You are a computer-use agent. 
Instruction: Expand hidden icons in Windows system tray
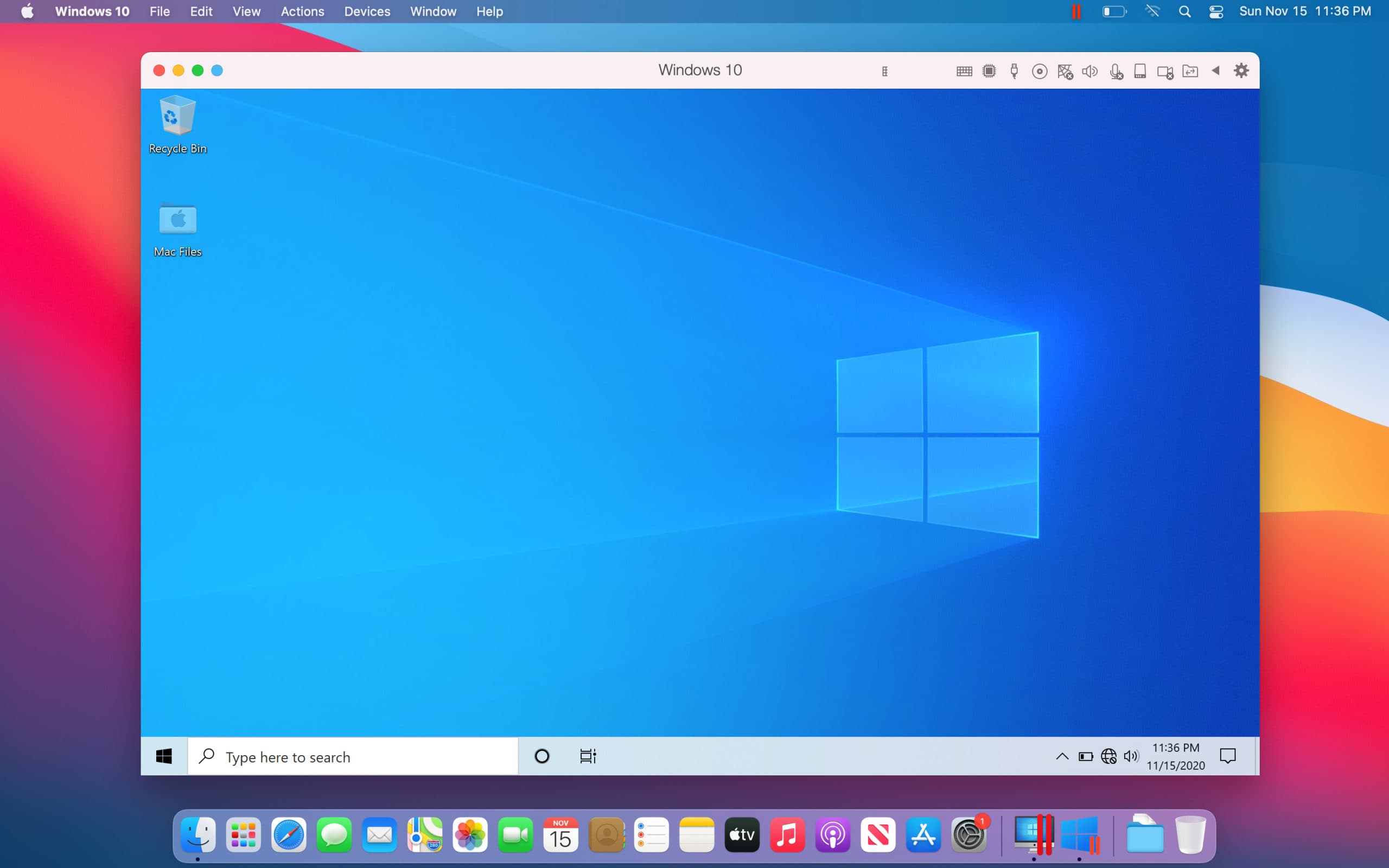[1062, 756]
